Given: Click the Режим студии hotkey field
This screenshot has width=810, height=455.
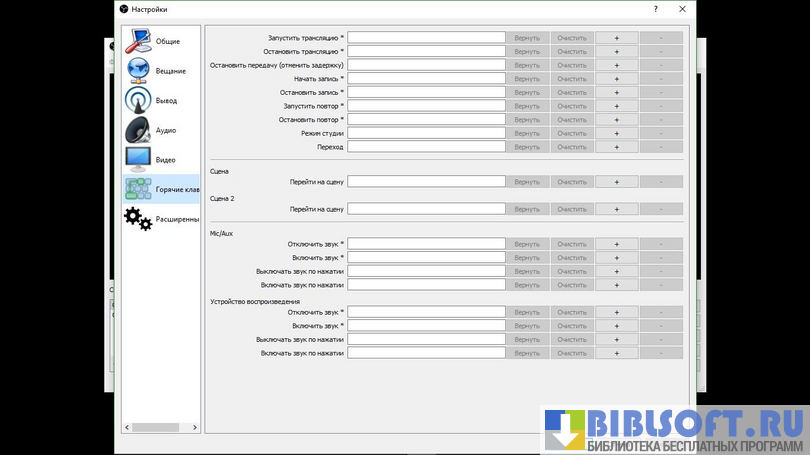Looking at the screenshot, I should 426,133.
